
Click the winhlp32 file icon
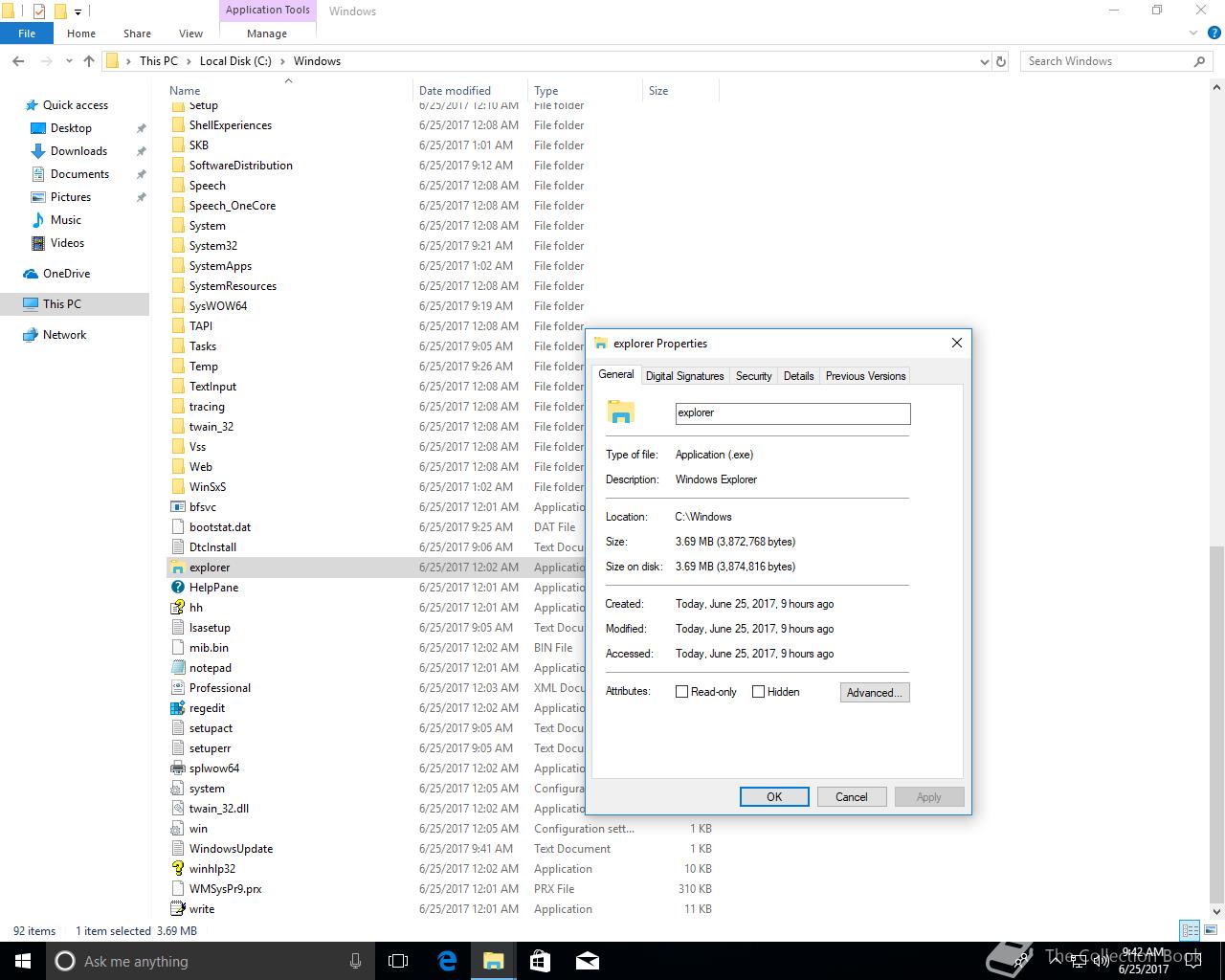(x=177, y=869)
